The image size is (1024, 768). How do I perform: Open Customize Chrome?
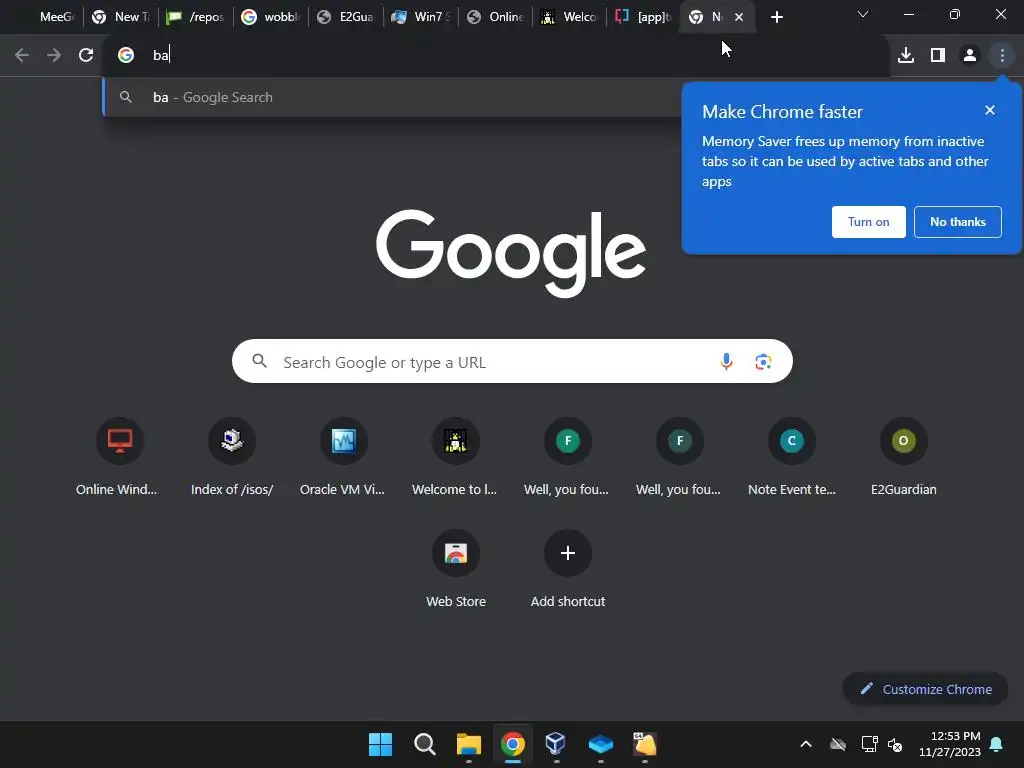tap(925, 689)
